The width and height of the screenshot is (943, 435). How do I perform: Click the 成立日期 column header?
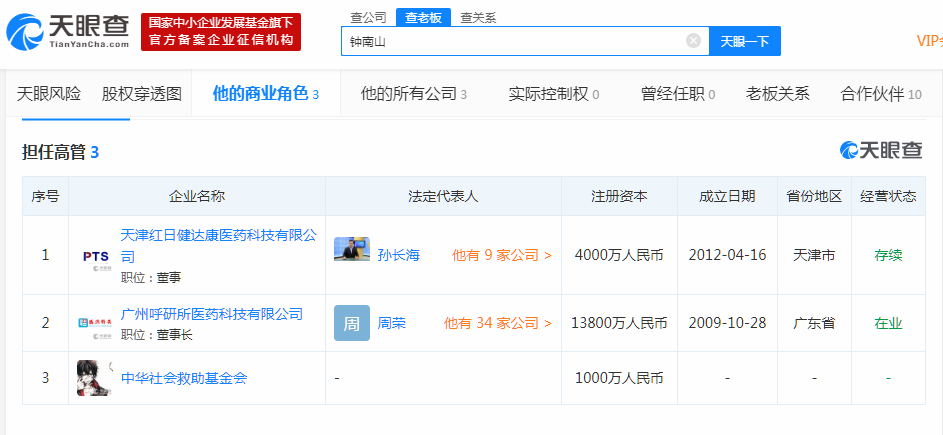click(727, 196)
